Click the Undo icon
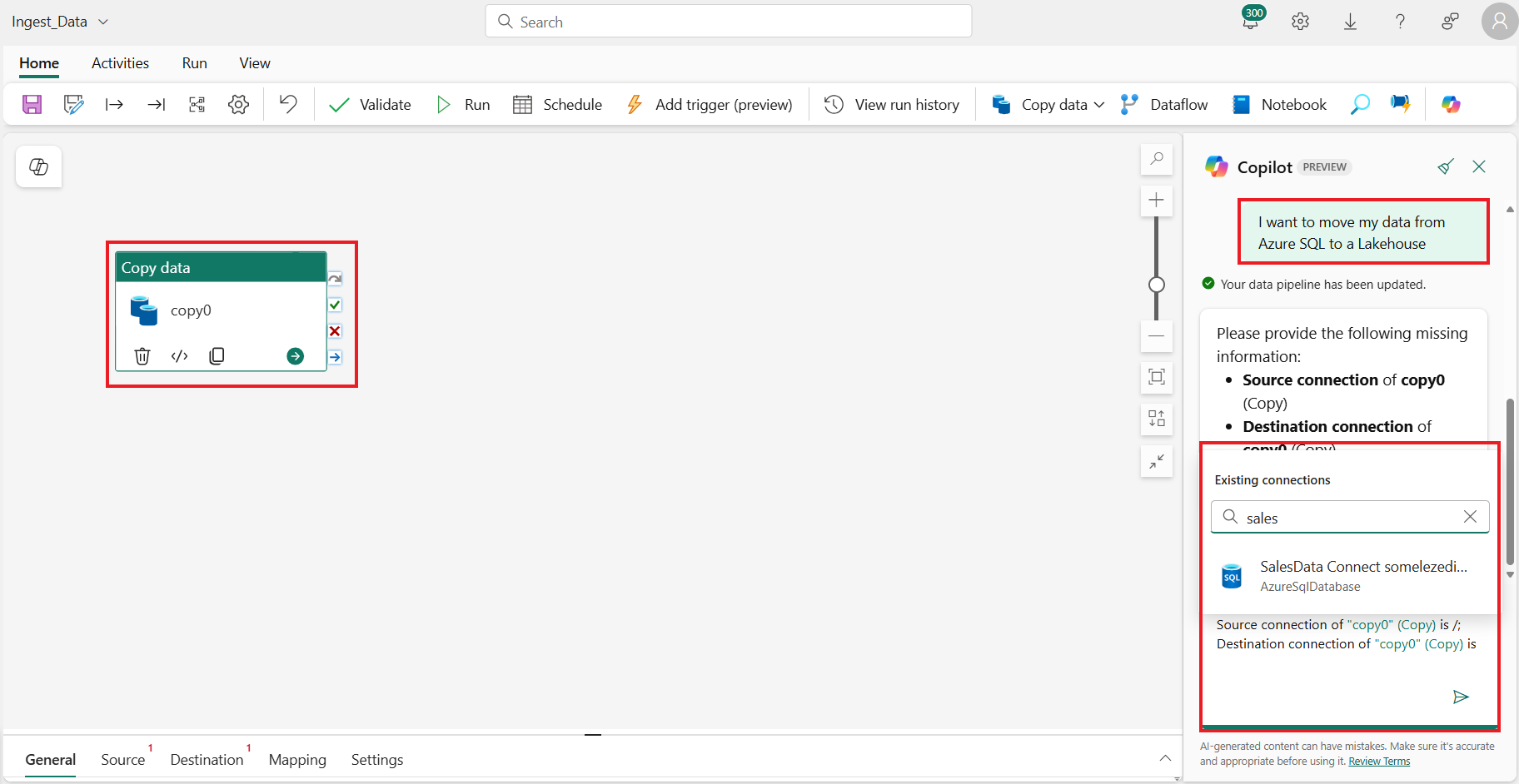 click(x=288, y=104)
